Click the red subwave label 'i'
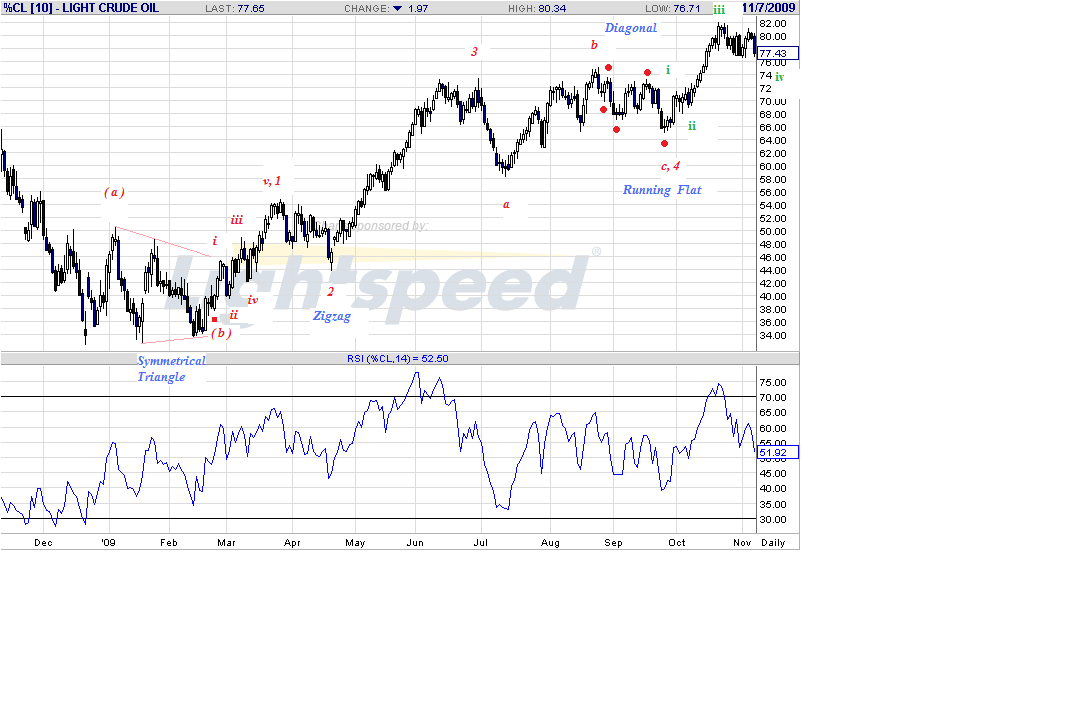This screenshot has width=1092, height=715. point(214,241)
